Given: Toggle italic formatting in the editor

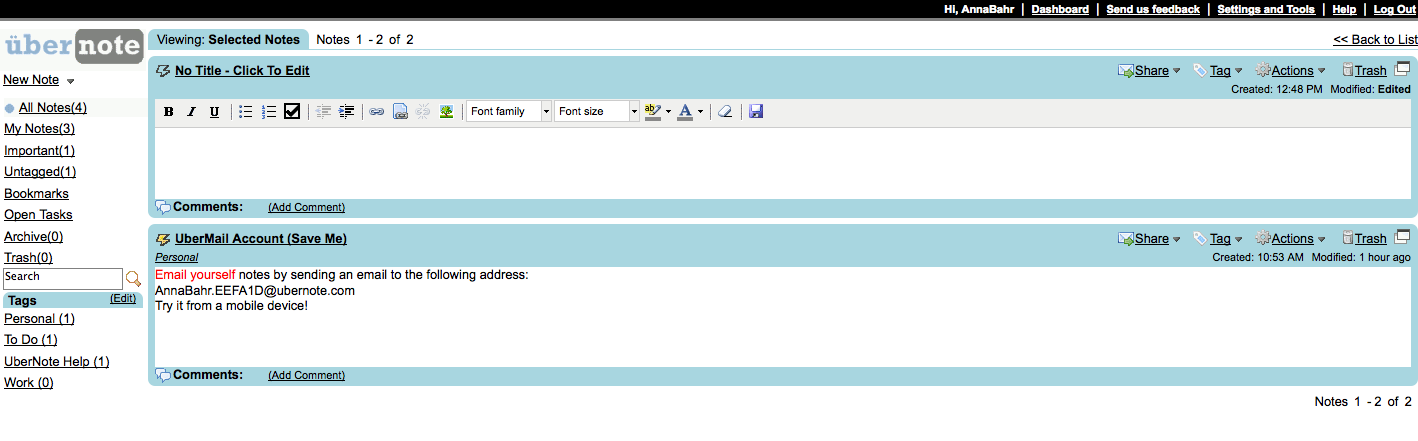Looking at the screenshot, I should pyautogui.click(x=191, y=112).
